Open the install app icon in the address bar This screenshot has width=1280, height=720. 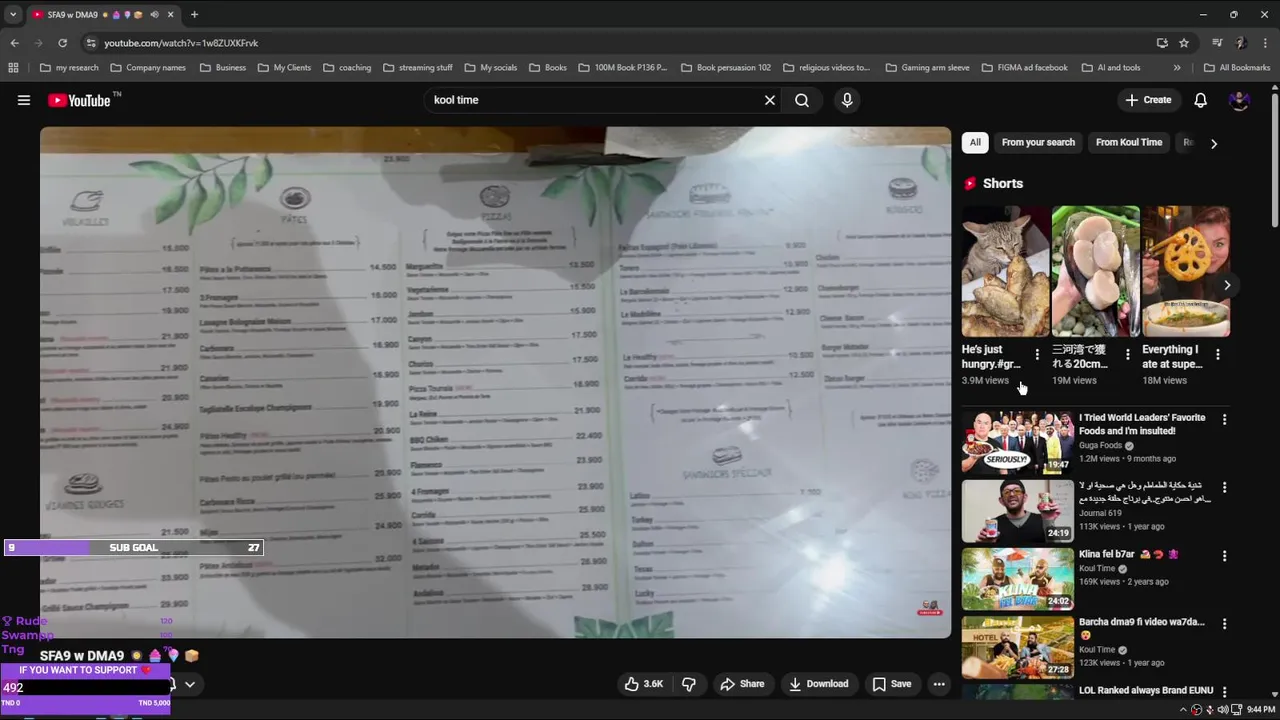[1162, 43]
